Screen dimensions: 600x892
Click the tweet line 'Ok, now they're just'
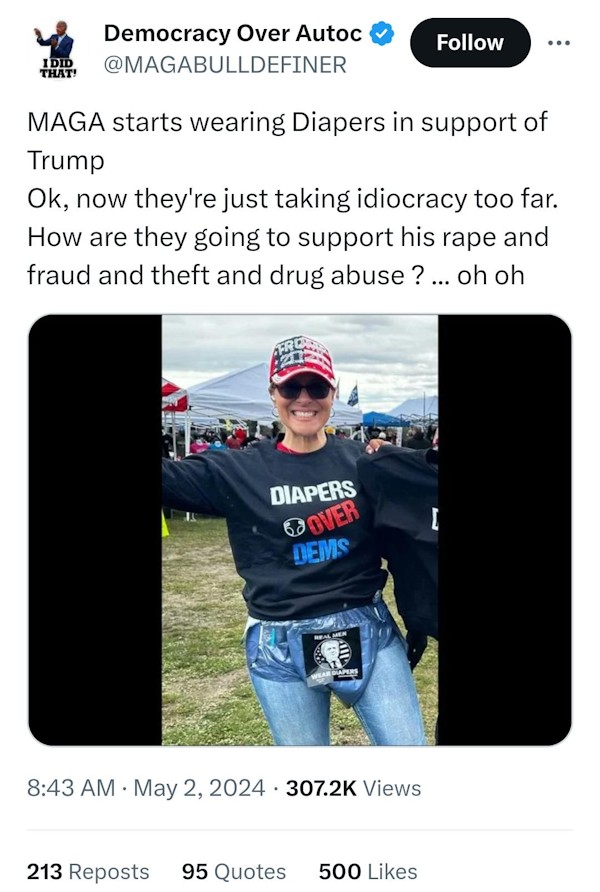click(292, 199)
